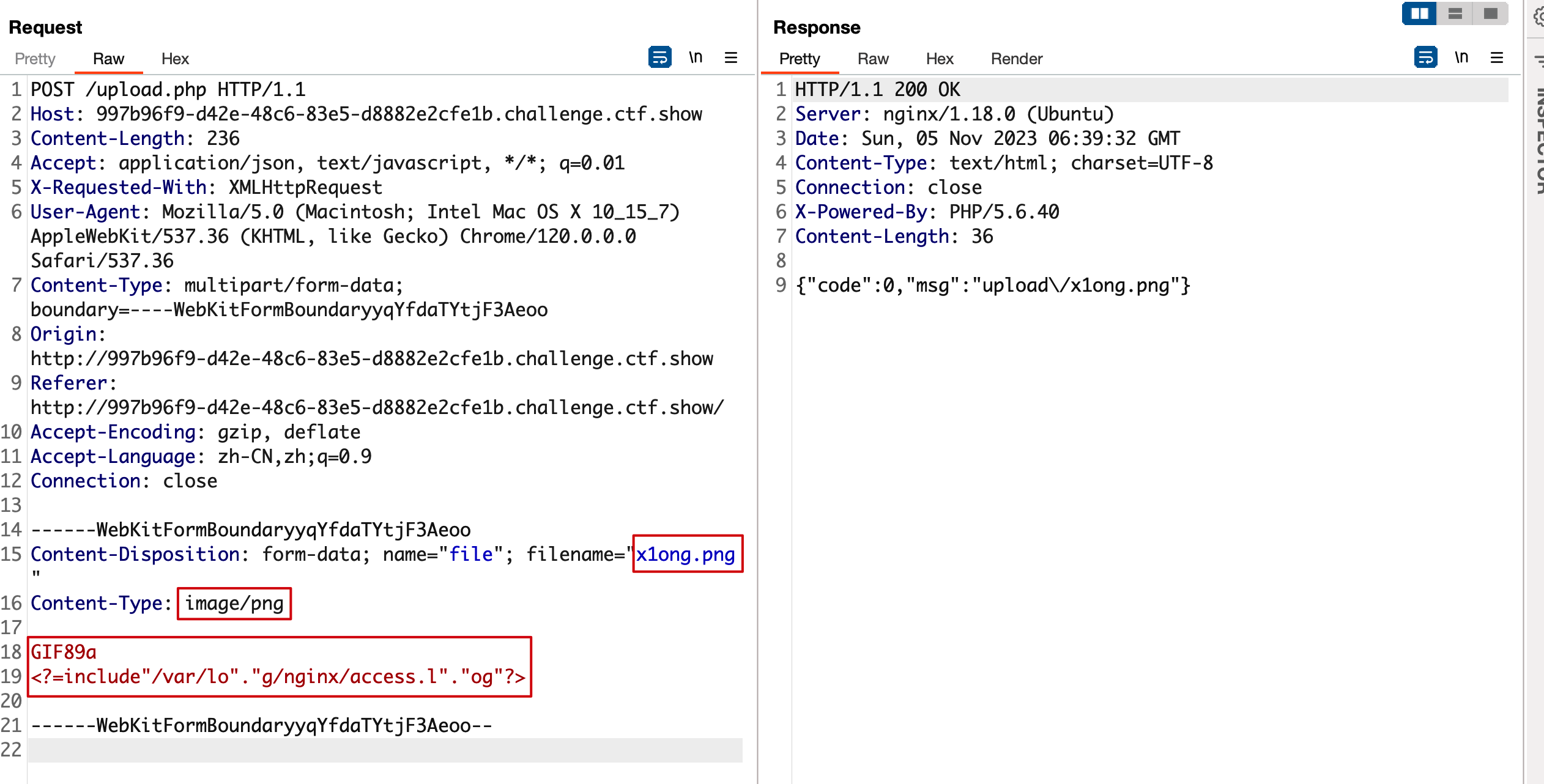
Task: Click the Date header in response
Action: coord(987,139)
